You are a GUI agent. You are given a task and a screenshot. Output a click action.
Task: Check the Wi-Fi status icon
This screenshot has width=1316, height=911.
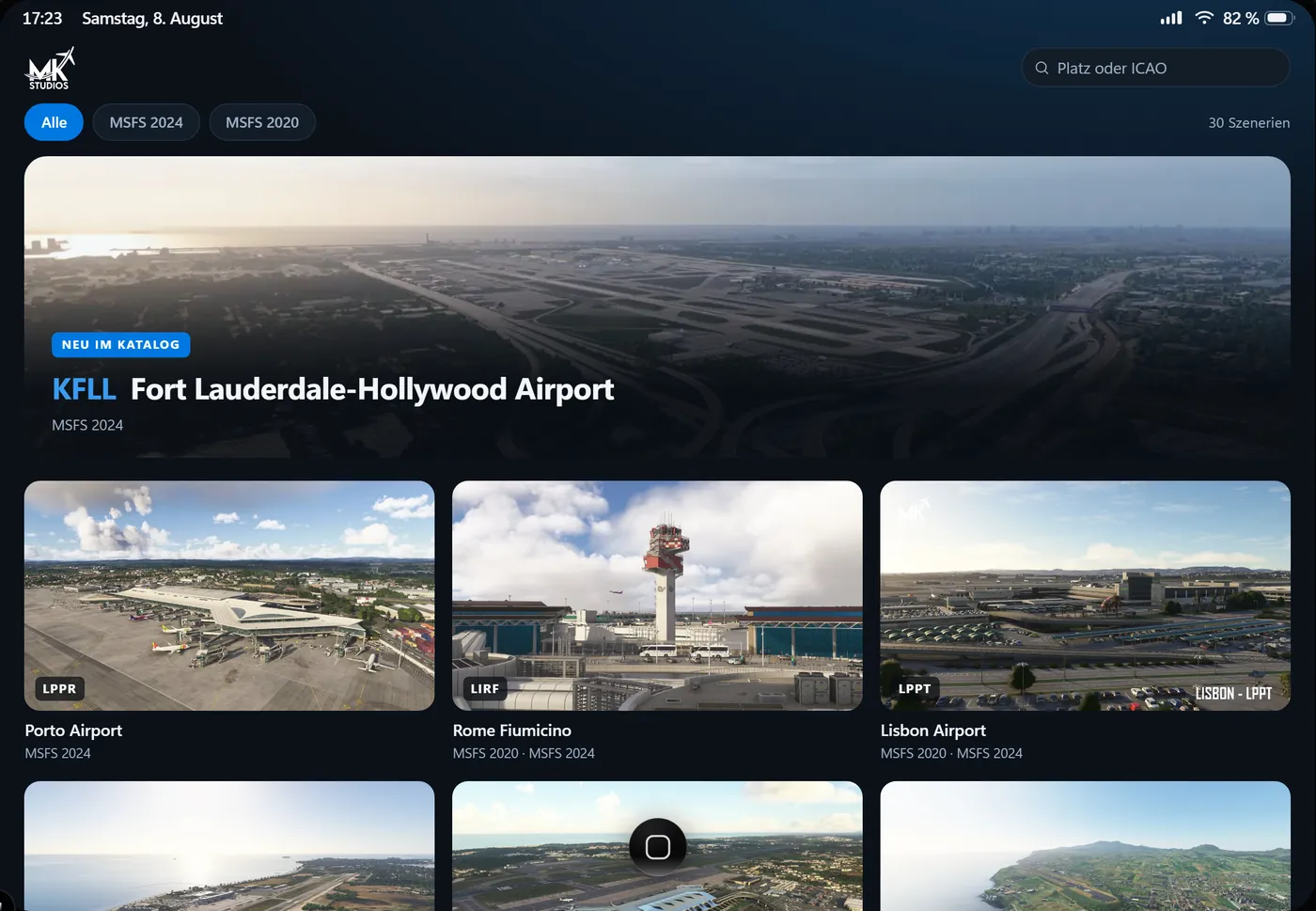pos(1204,18)
